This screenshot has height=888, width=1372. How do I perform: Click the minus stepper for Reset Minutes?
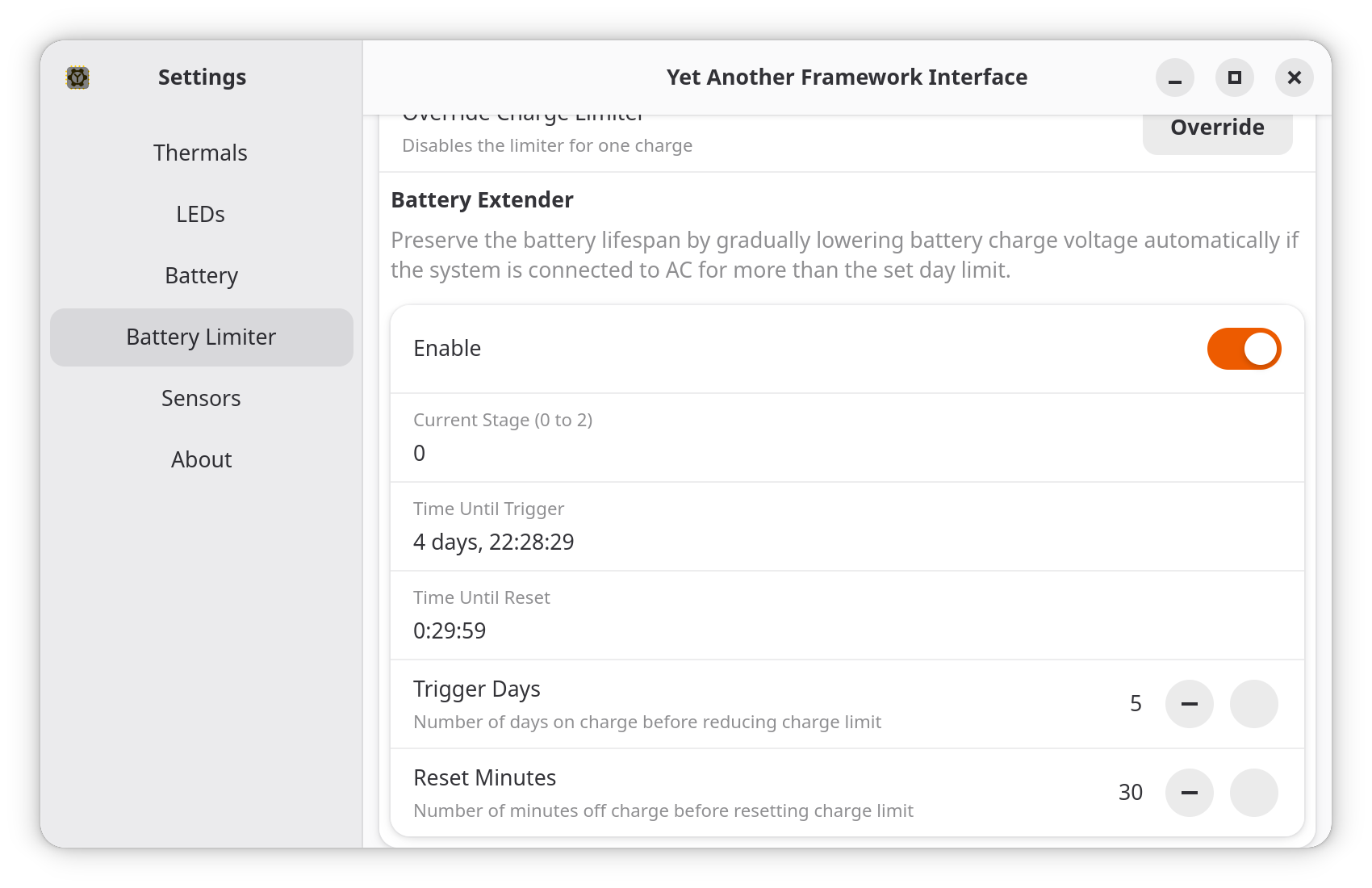[x=1190, y=793]
